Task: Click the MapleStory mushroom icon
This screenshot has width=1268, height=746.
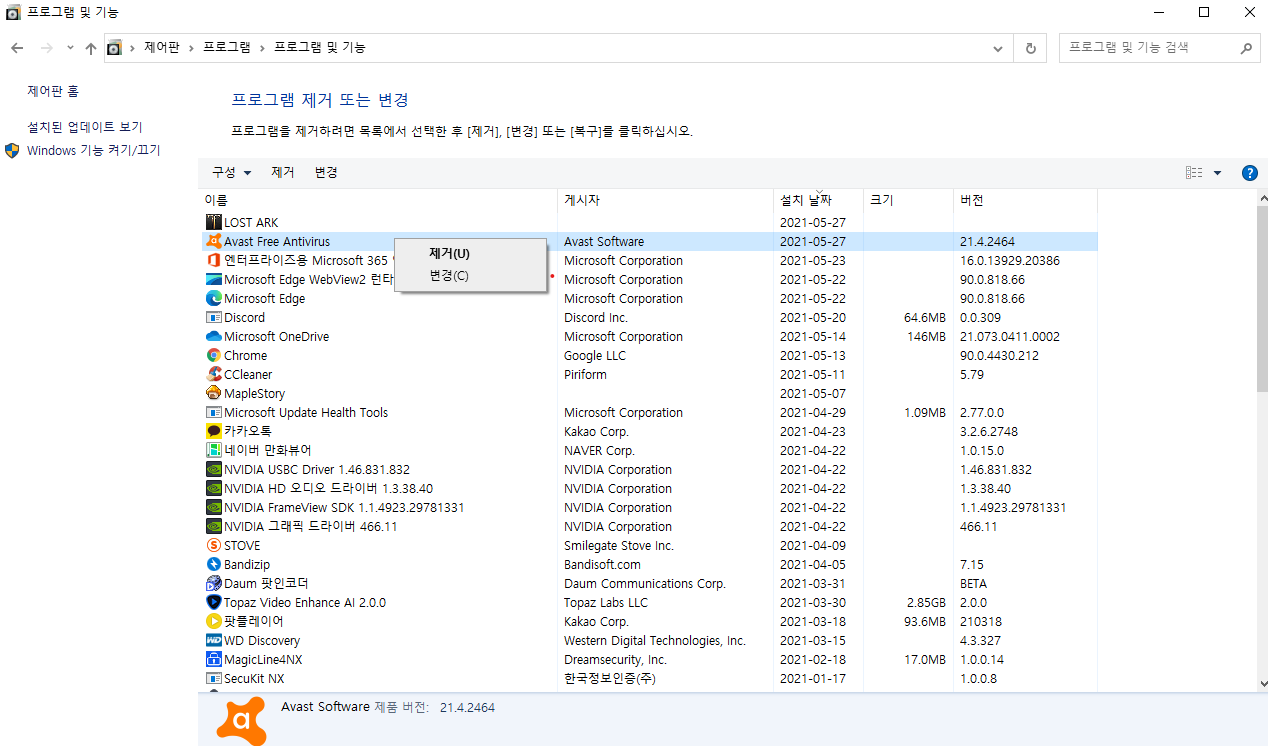Action: 213,393
